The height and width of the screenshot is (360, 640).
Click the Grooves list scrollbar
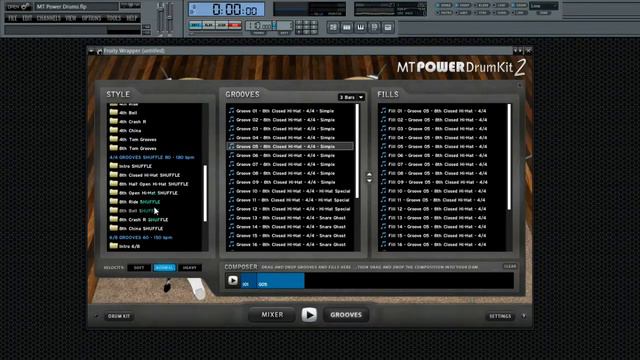[x=358, y=151]
